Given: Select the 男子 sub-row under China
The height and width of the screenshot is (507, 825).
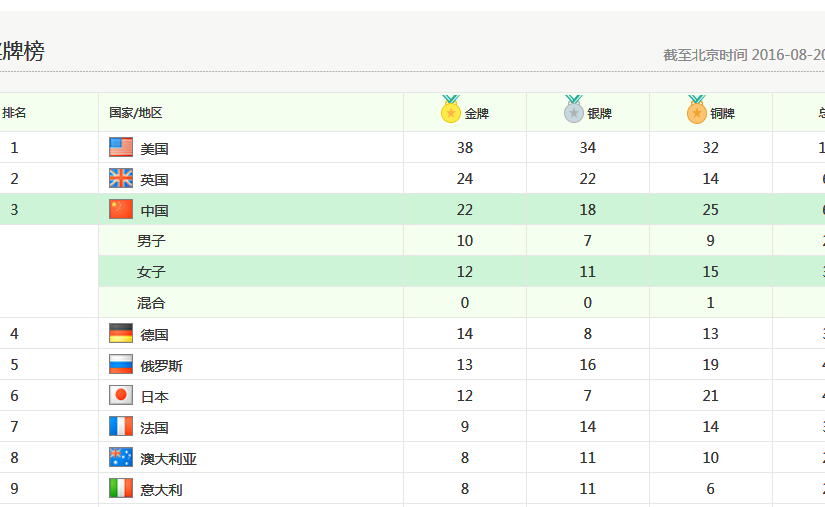Looking at the screenshot, I should coord(151,241).
